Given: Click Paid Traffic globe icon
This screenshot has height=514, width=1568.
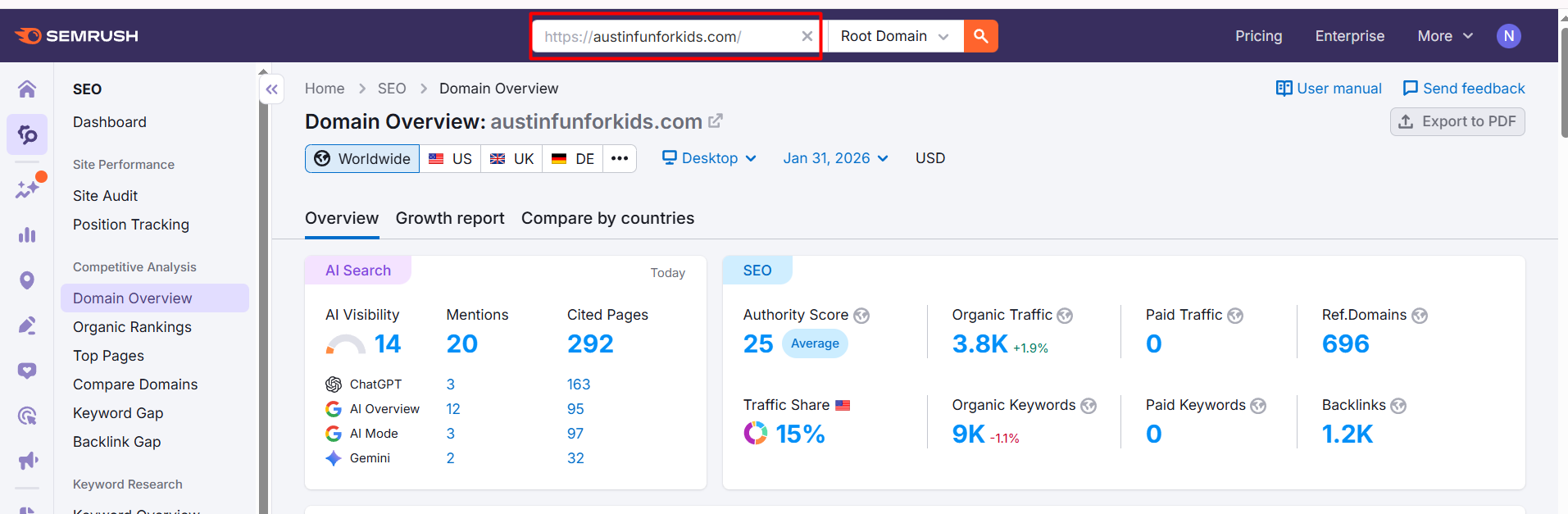Looking at the screenshot, I should tap(1235, 316).
